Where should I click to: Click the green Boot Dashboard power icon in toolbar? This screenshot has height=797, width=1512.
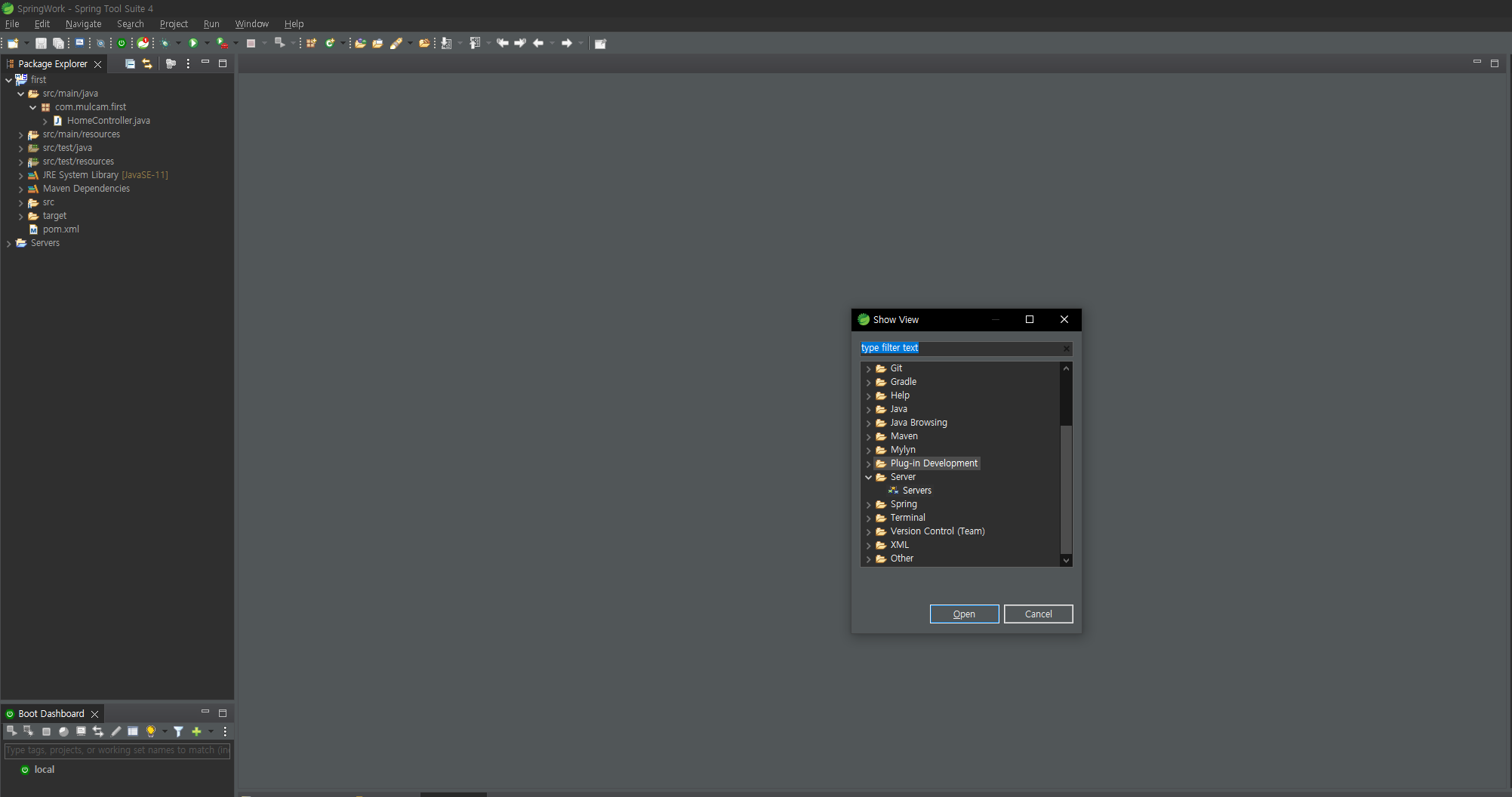[122, 43]
